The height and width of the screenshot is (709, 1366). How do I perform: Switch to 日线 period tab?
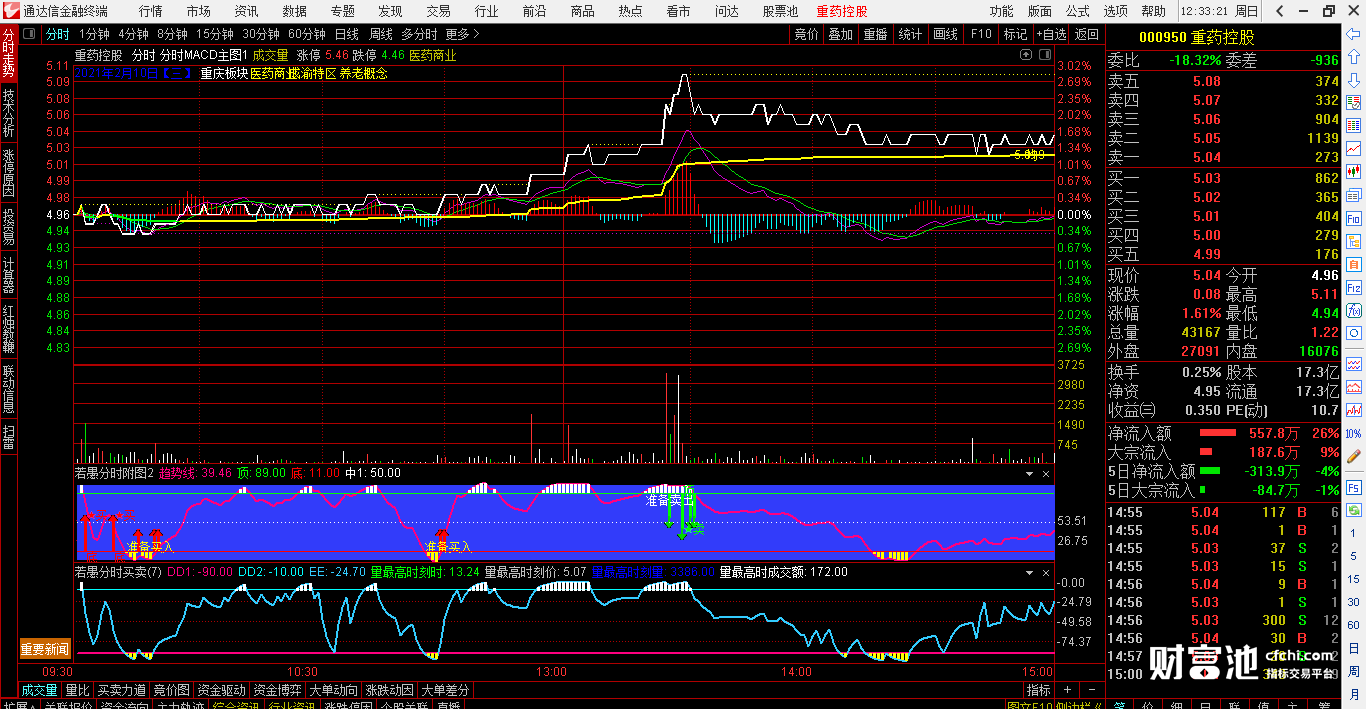(348, 34)
